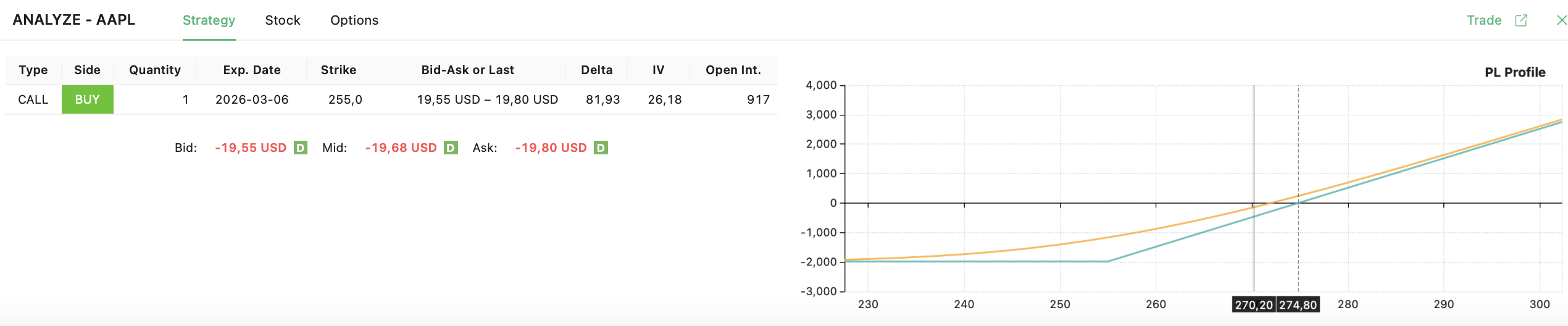Click the Trade link
This screenshot has height=326, width=1568.
pyautogui.click(x=1483, y=20)
